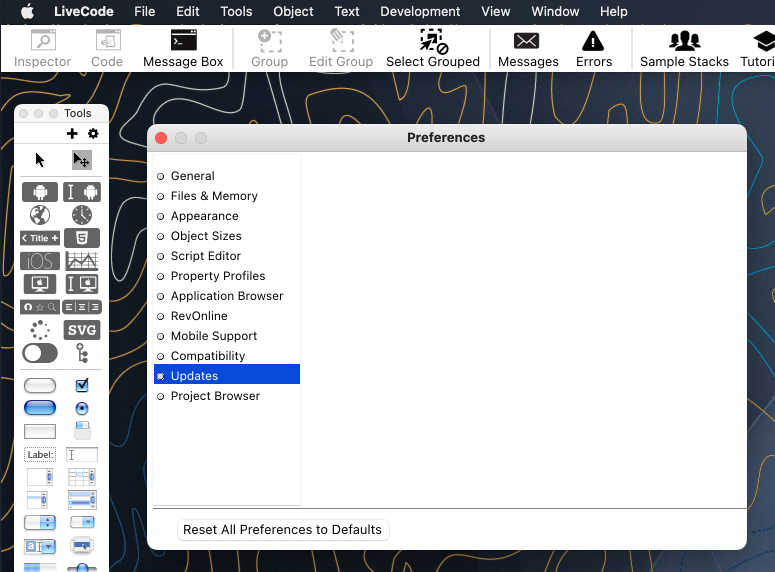This screenshot has height=572, width=775.
Task: Pick the Switch toggle widget
Action: 40,353
